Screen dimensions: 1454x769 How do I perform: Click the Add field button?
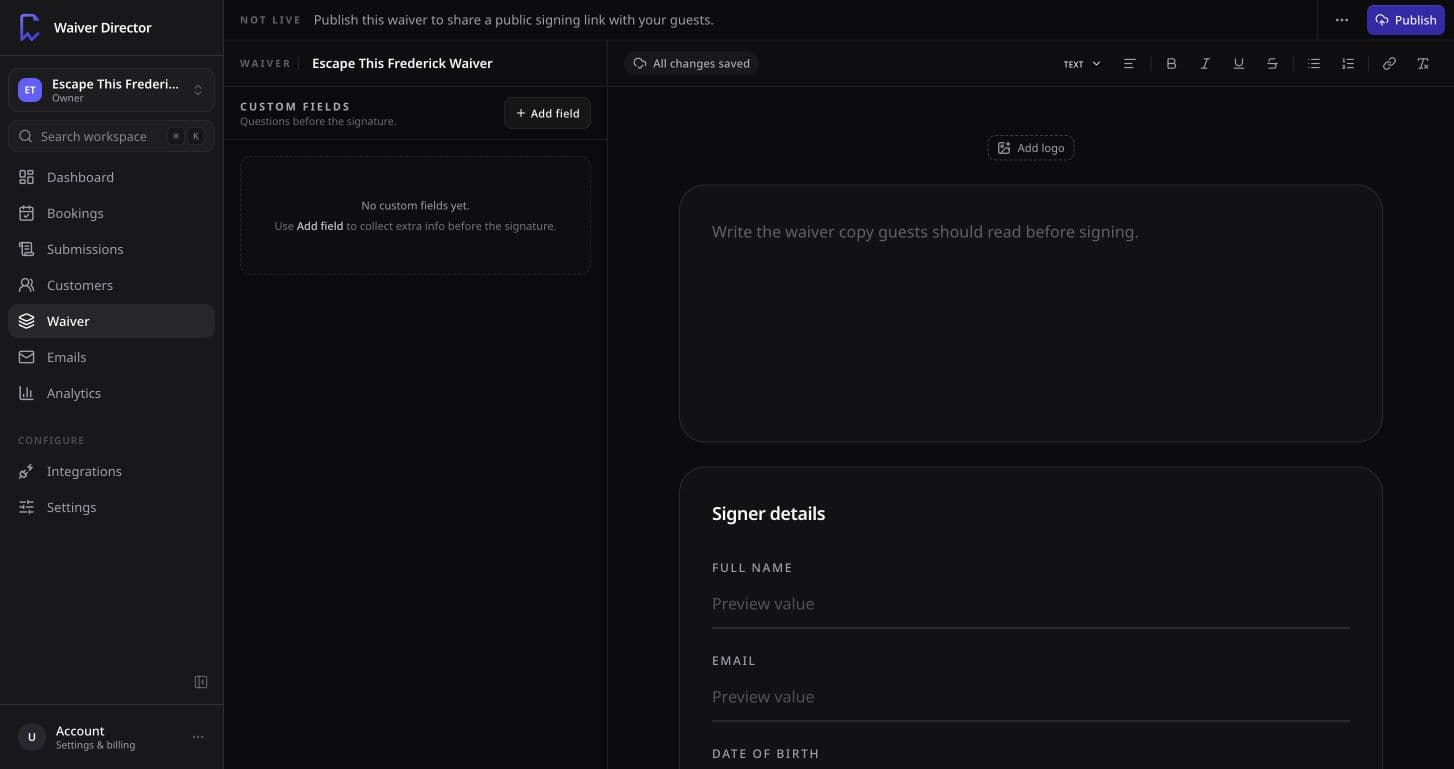tap(547, 113)
